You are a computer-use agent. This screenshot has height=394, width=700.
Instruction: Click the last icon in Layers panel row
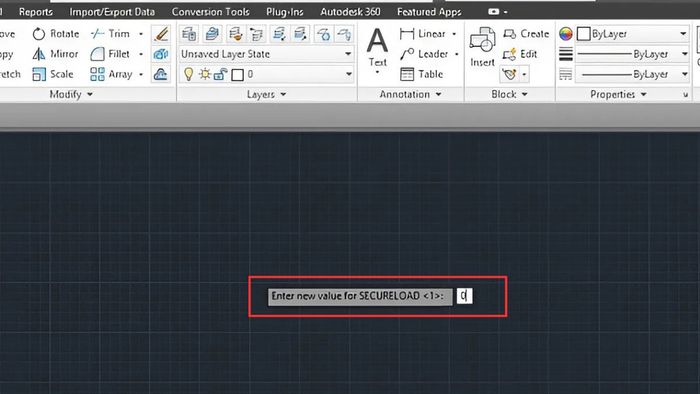click(344, 34)
